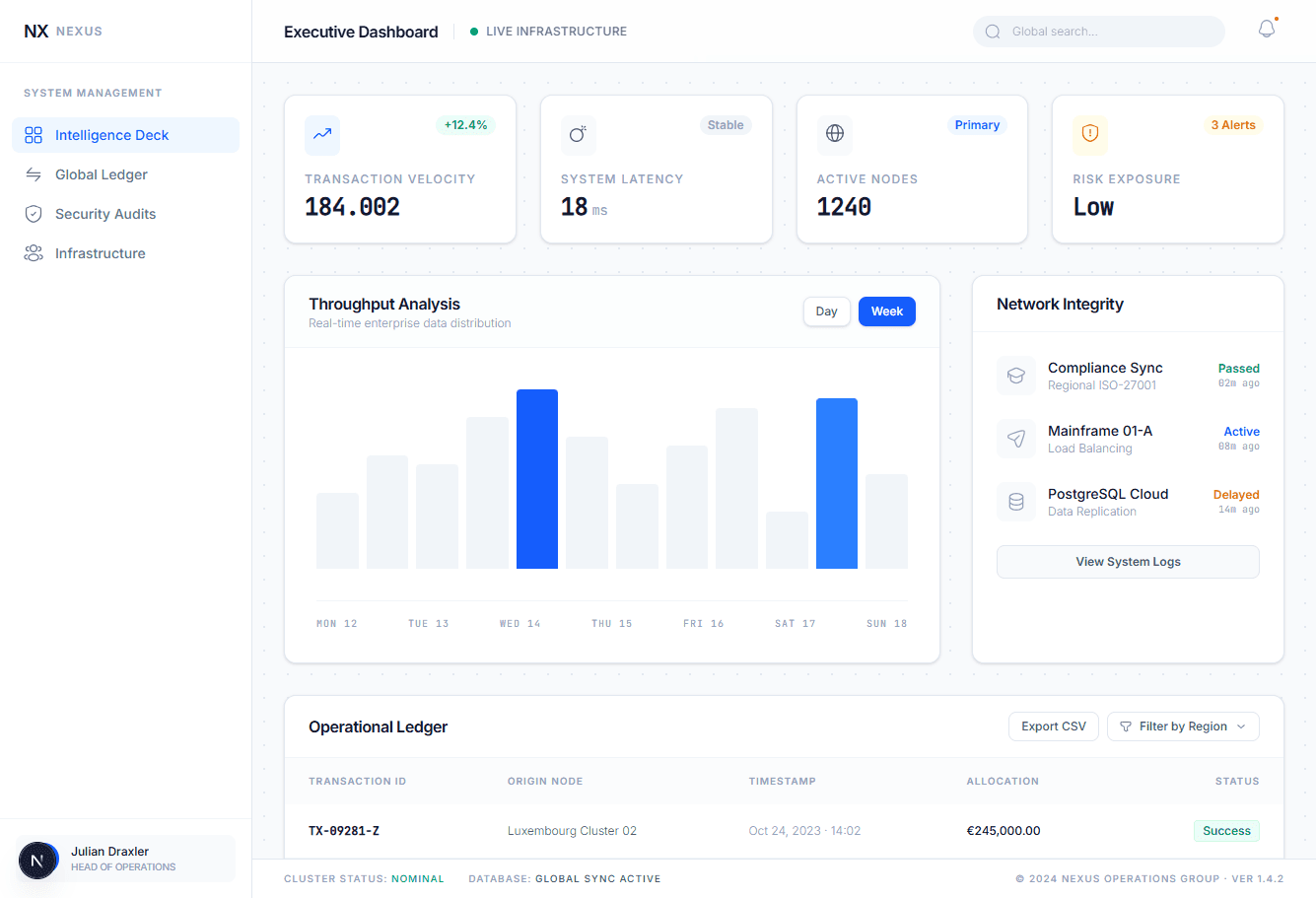Expand the Filter by Region chevron
The width and height of the screenshot is (1316, 898).
pos(1241,726)
